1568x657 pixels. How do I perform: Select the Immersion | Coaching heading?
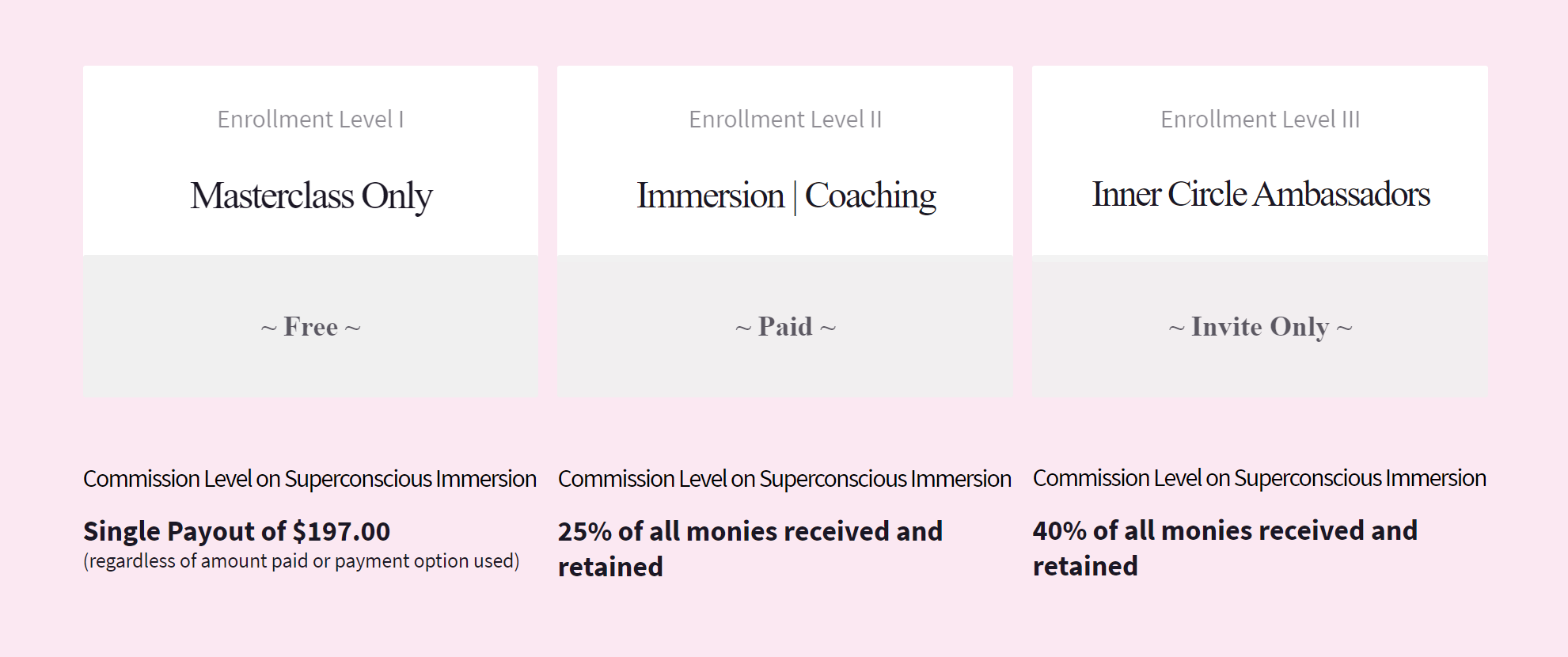(786, 196)
